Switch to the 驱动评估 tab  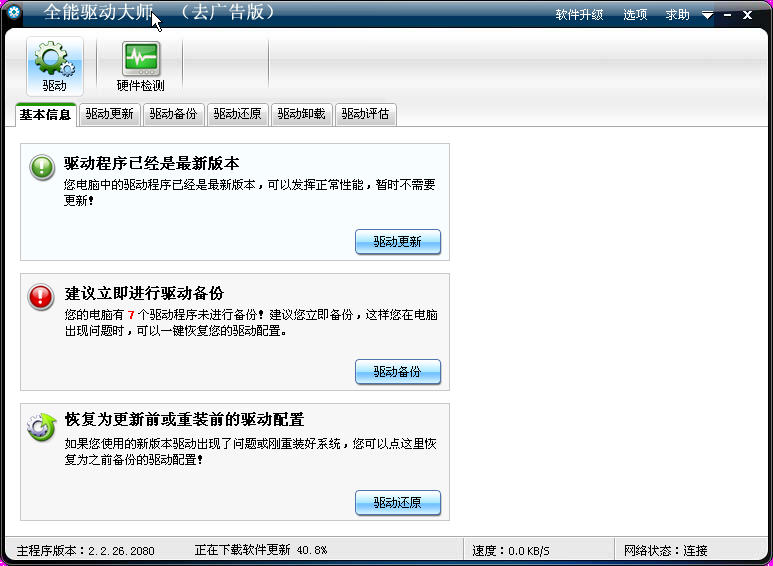[365, 114]
